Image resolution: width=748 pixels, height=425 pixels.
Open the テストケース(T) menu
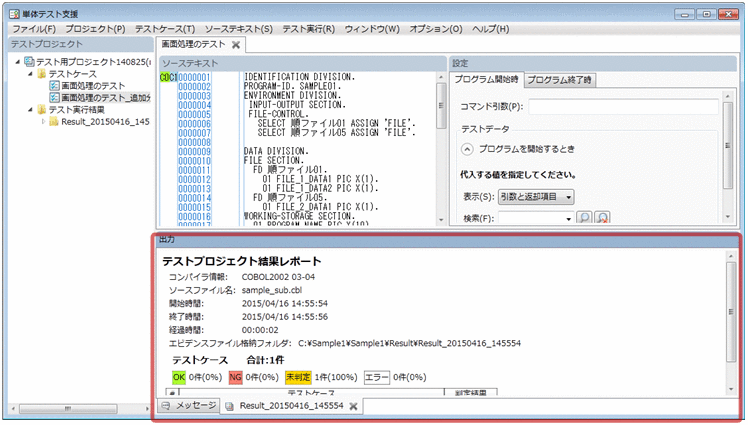[165, 29]
